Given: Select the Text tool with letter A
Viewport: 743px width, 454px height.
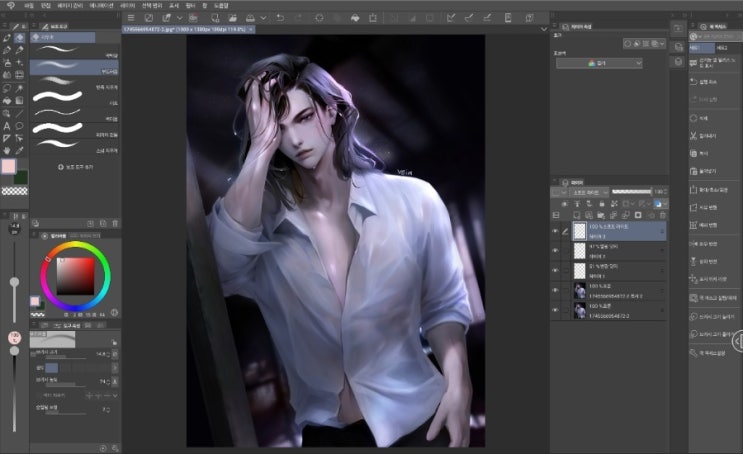Looking at the screenshot, I should pos(7,126).
